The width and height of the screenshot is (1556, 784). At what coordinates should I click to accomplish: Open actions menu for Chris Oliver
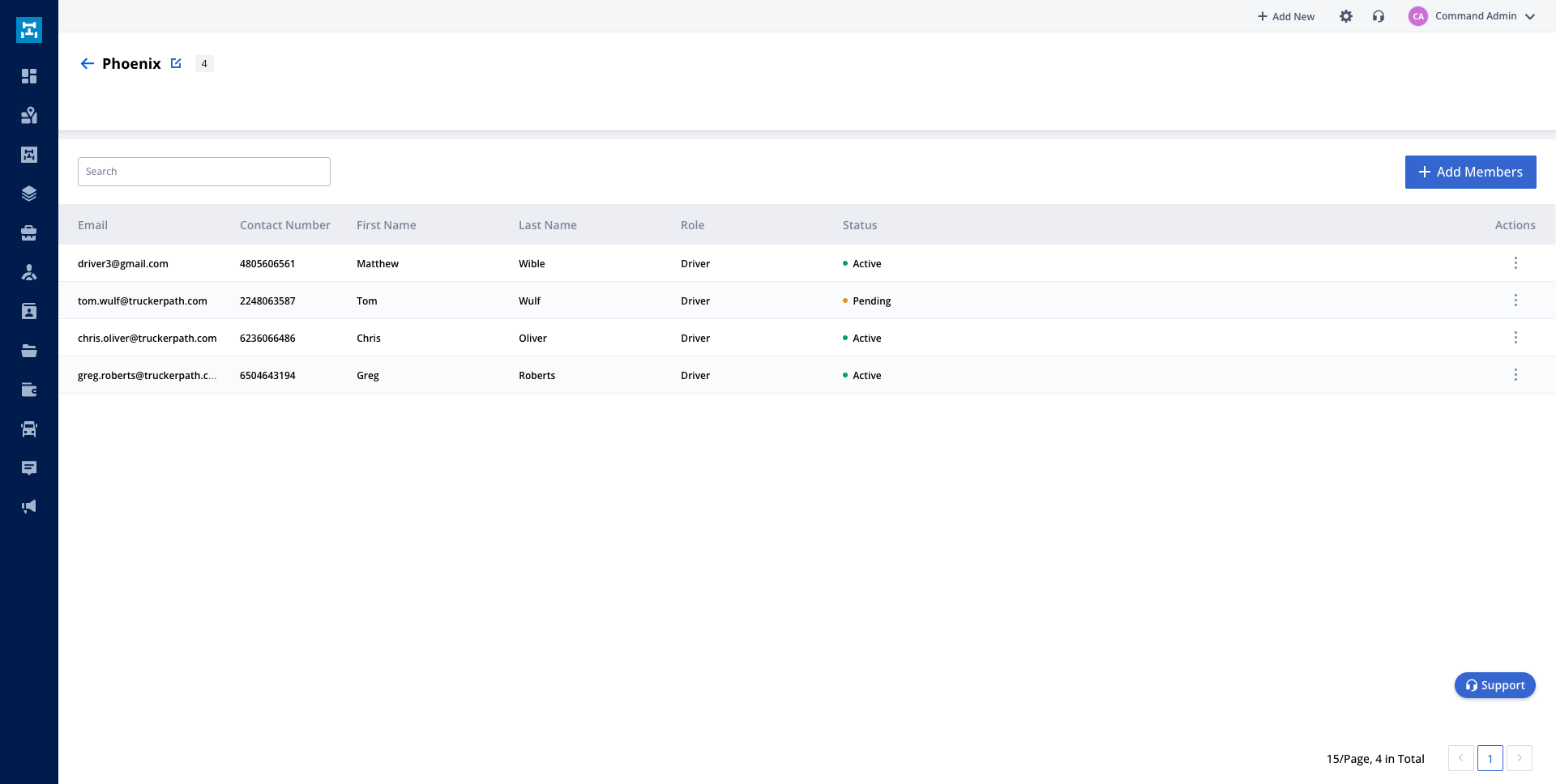click(1515, 338)
